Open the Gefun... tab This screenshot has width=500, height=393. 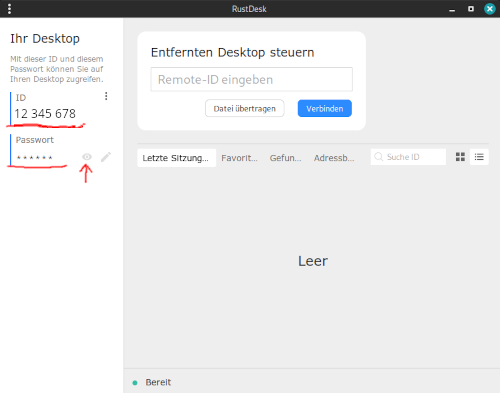pos(286,158)
